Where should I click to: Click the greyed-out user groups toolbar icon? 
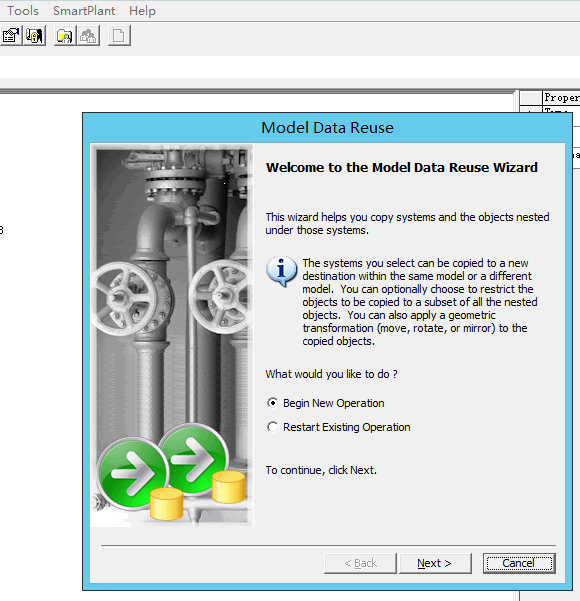(x=89, y=36)
